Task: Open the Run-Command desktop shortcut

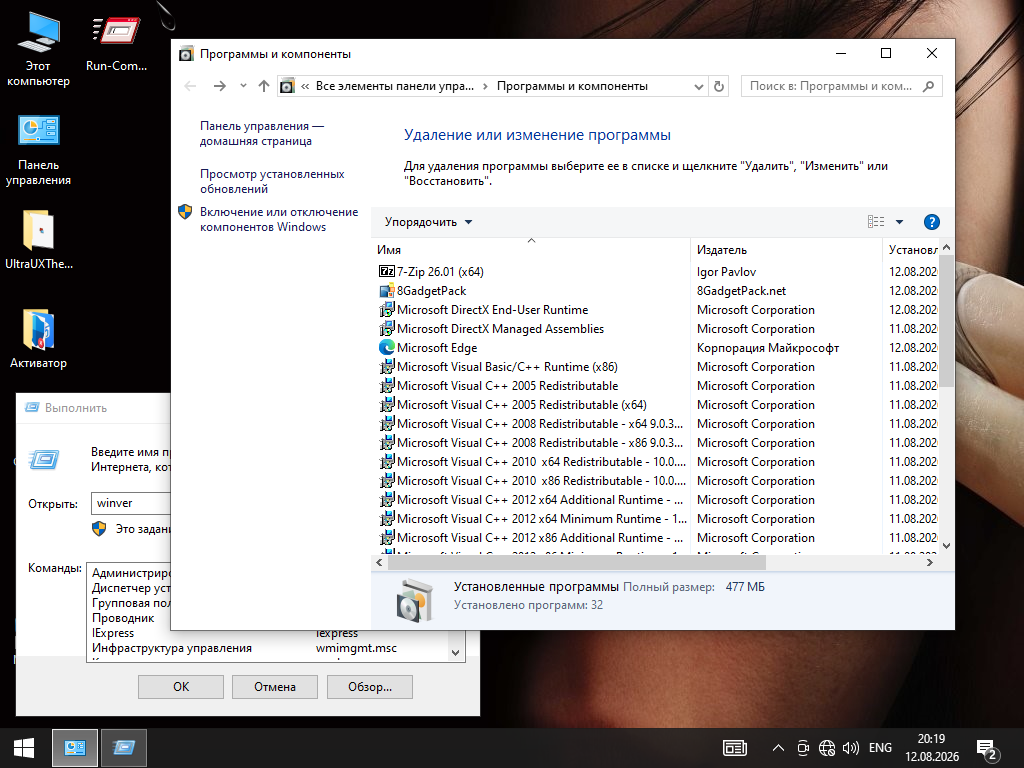Action: click(116, 44)
